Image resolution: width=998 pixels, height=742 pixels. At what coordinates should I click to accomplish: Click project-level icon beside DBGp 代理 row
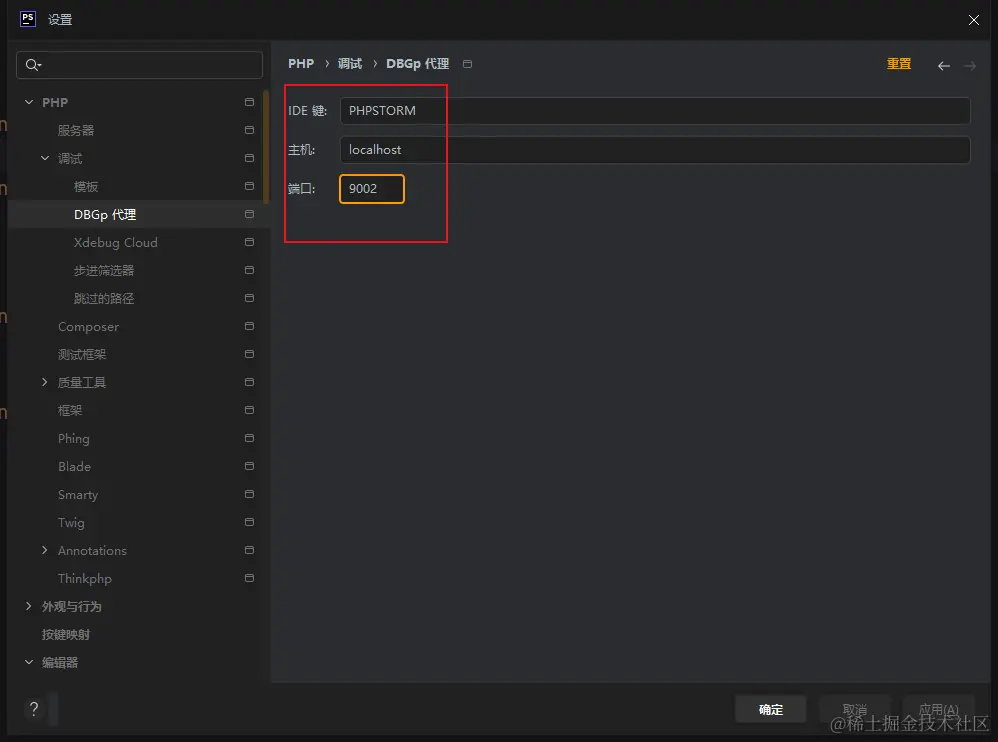pyautogui.click(x=250, y=214)
